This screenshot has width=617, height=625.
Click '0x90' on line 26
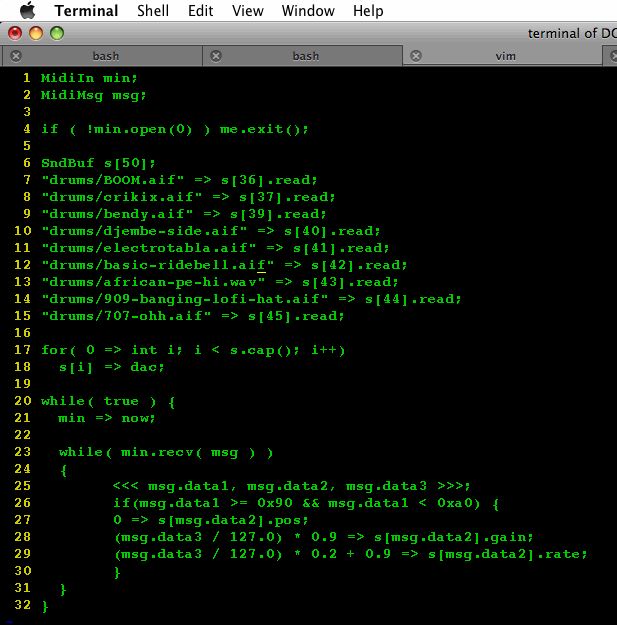tap(275, 503)
